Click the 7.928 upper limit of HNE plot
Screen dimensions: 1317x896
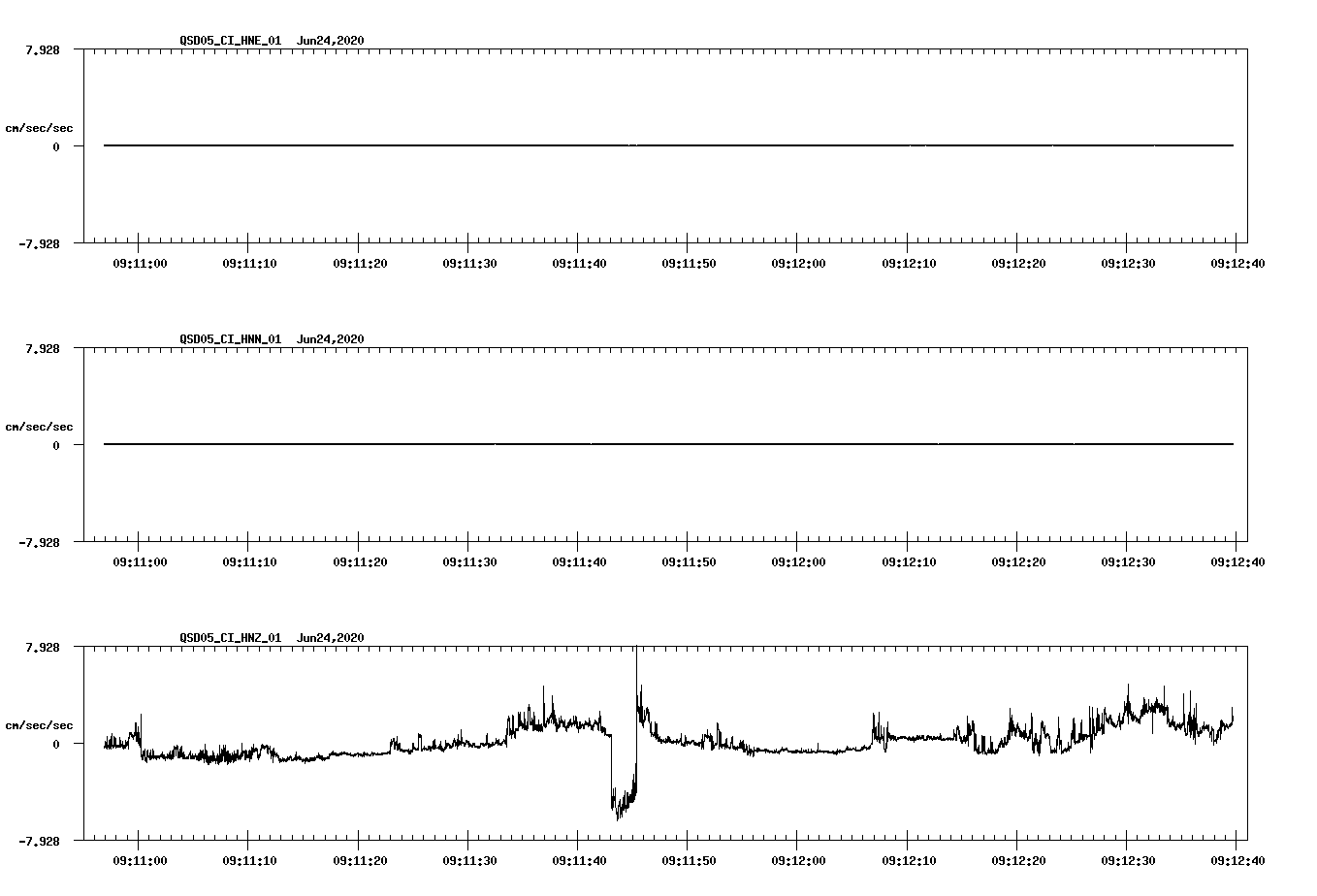tap(43, 49)
